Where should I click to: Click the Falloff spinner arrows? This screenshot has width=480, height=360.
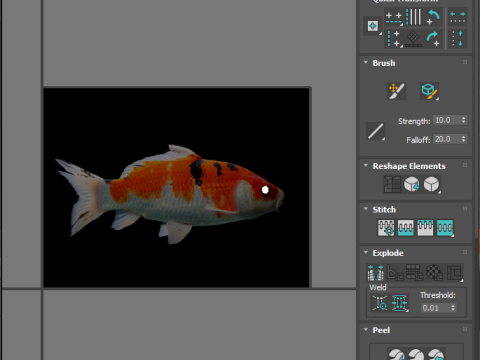[463, 139]
